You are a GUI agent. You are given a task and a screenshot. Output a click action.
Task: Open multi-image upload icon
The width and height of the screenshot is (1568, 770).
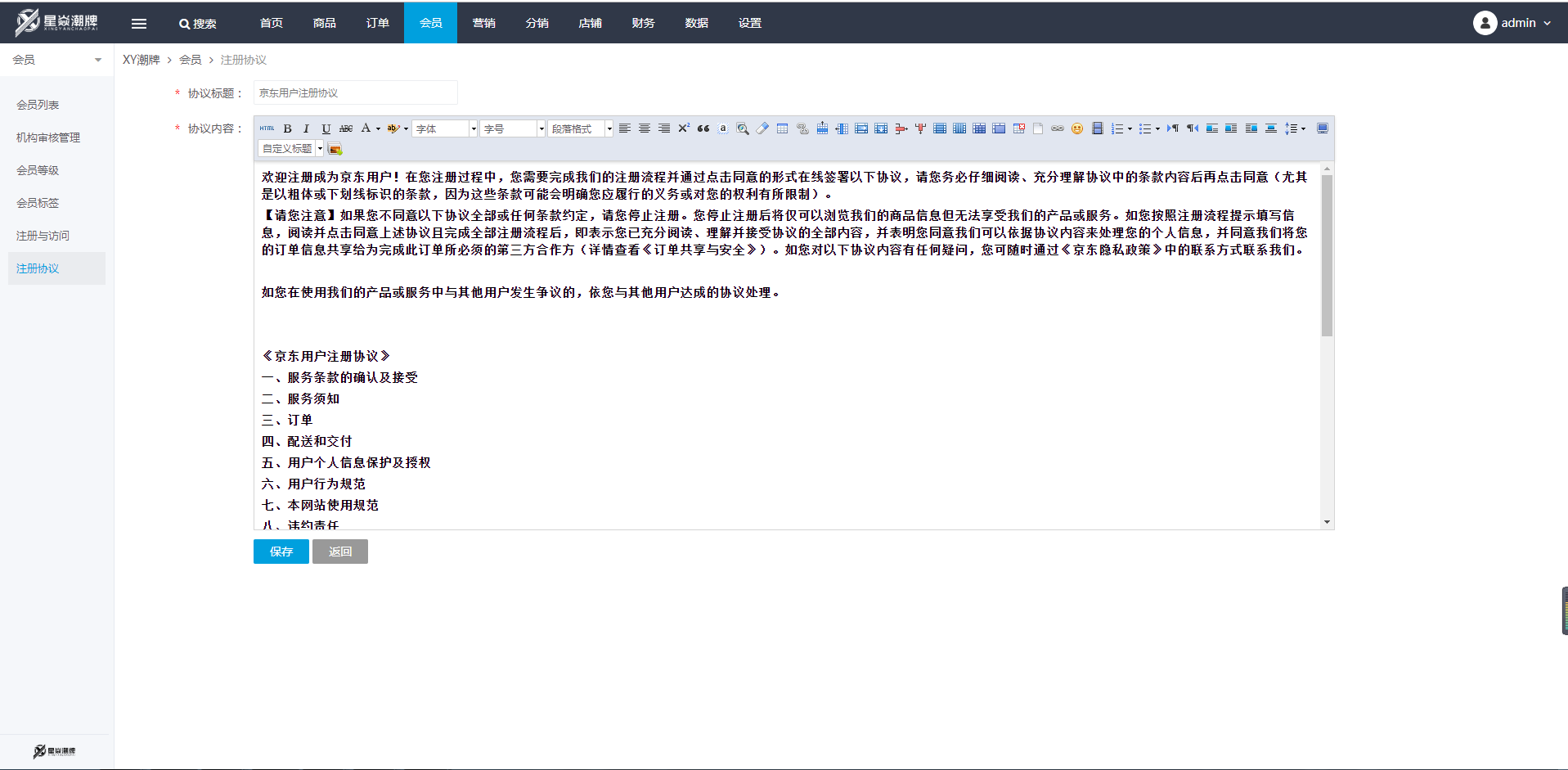(335, 148)
